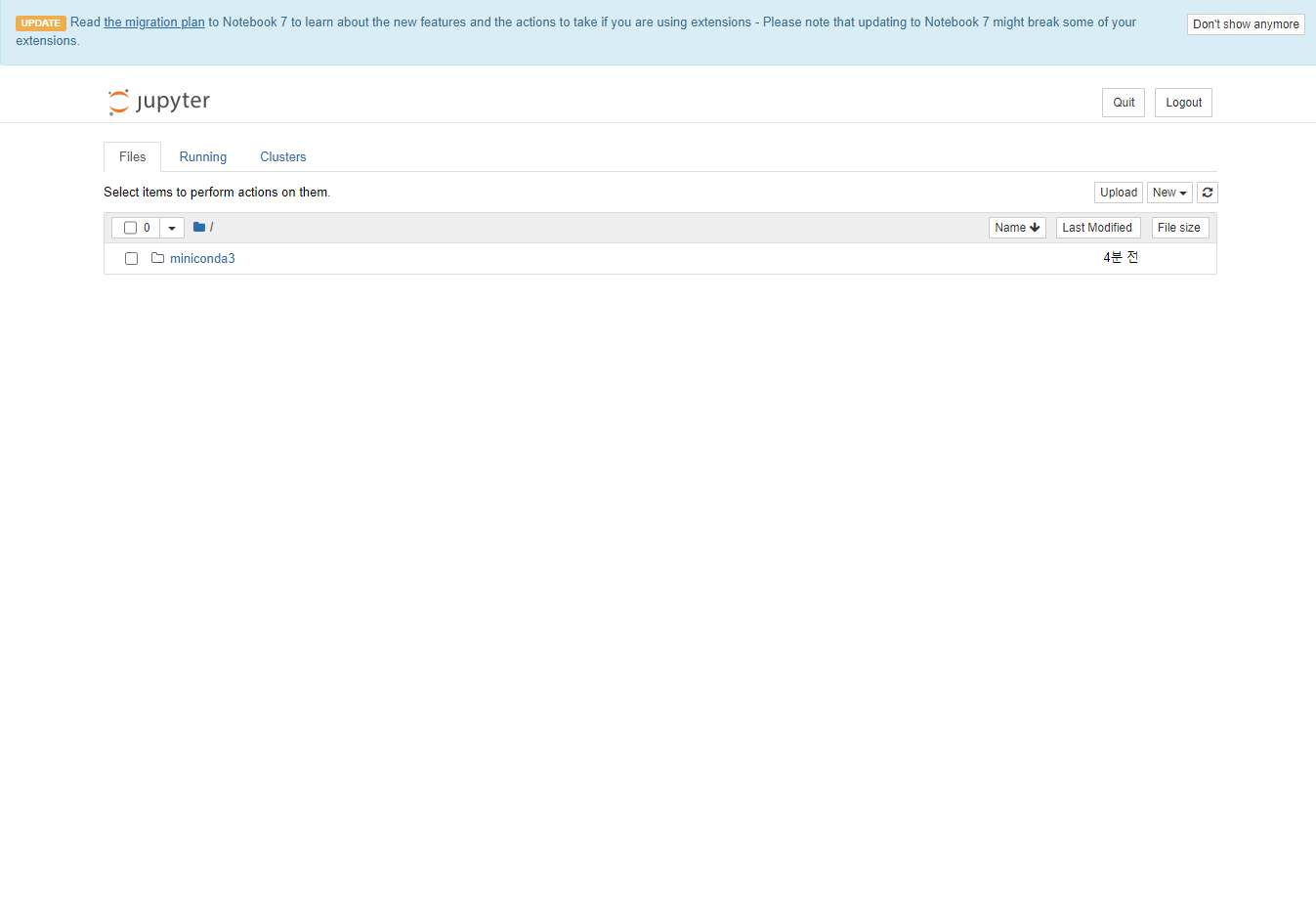
Task: Click the Upload button
Action: 1119,193
